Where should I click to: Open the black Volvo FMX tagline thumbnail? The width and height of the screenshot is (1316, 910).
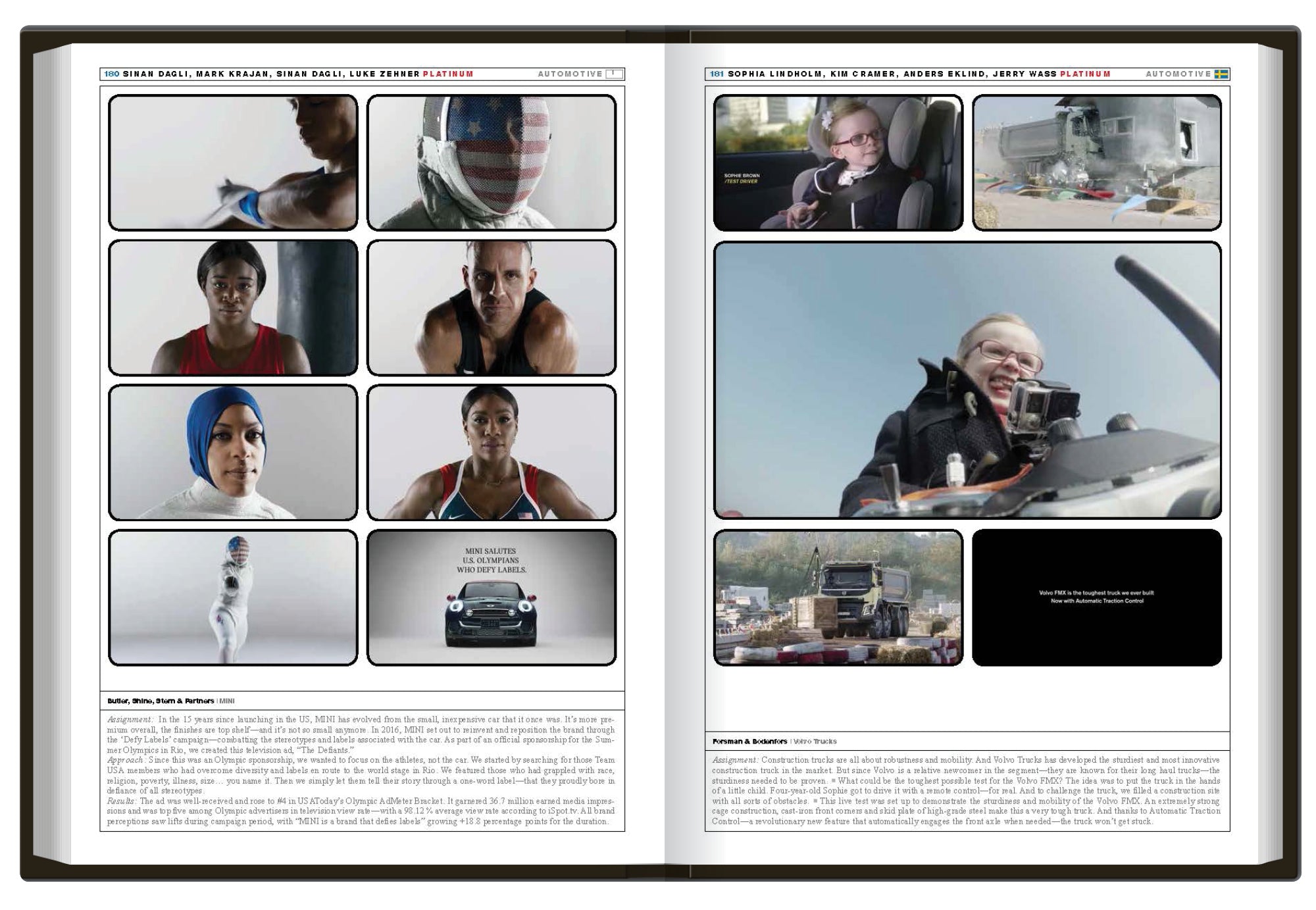point(1097,597)
